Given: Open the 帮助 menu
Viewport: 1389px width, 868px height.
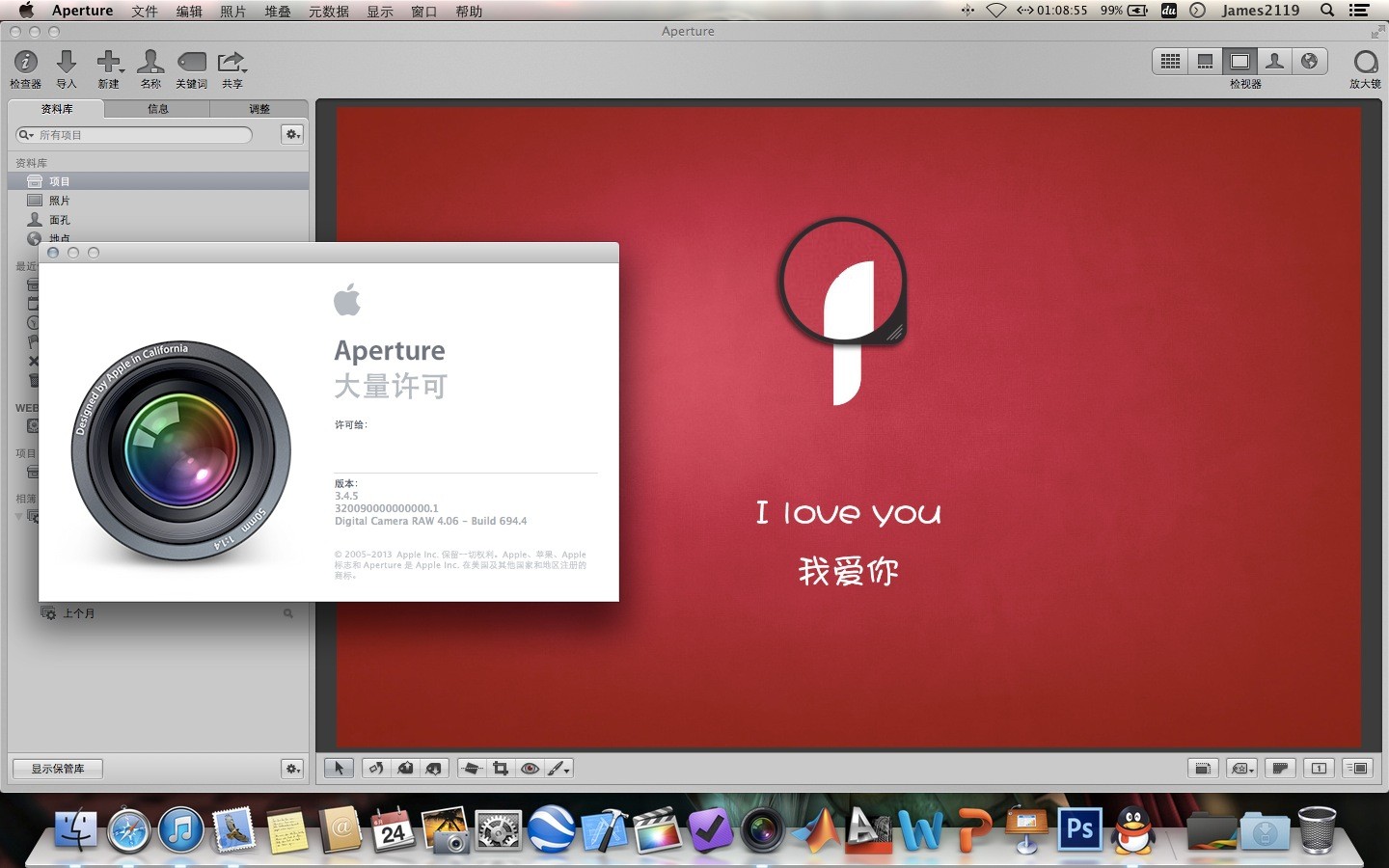Looking at the screenshot, I should click(x=469, y=11).
